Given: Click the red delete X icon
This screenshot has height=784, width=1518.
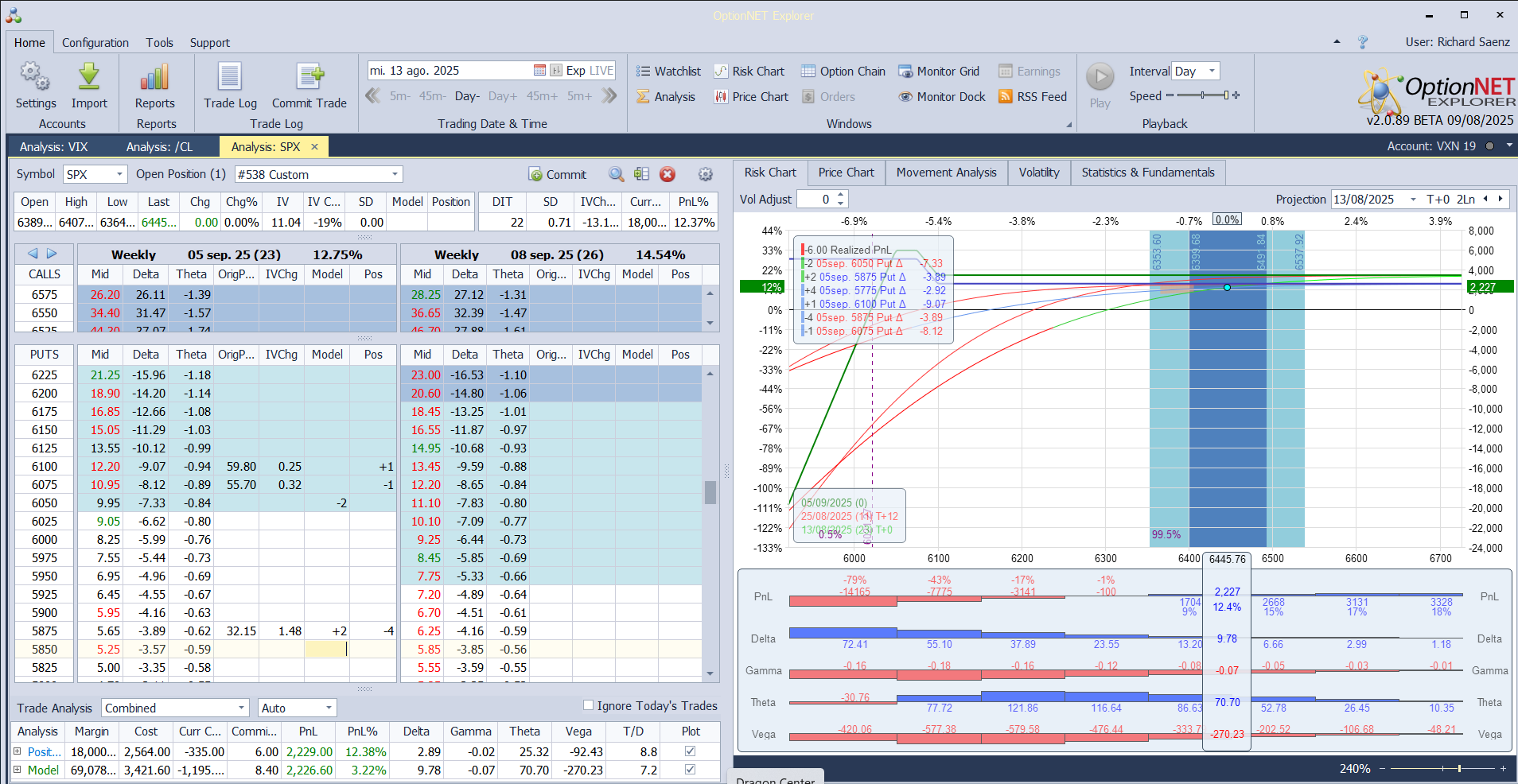Looking at the screenshot, I should pos(668,174).
